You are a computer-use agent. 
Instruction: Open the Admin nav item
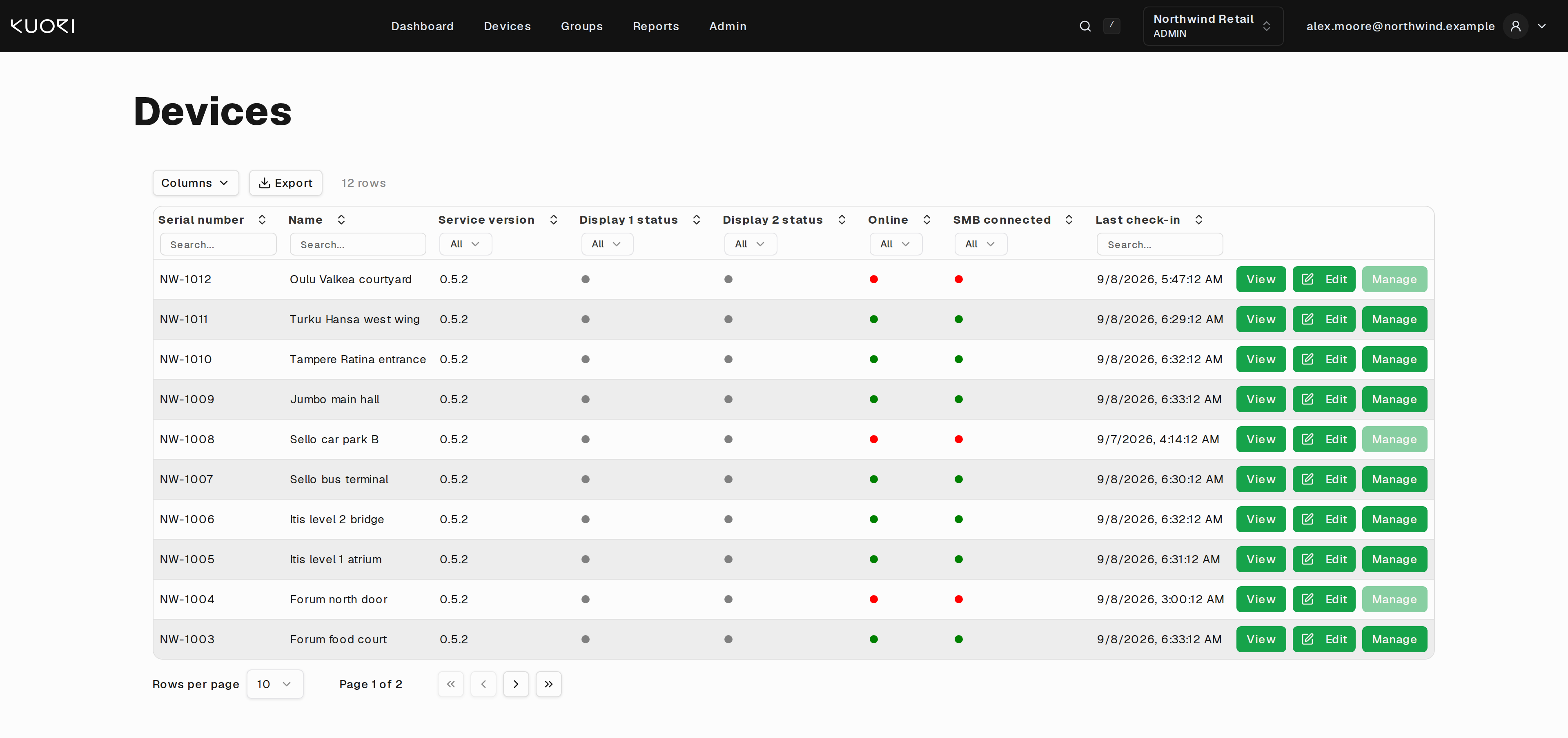pos(727,26)
